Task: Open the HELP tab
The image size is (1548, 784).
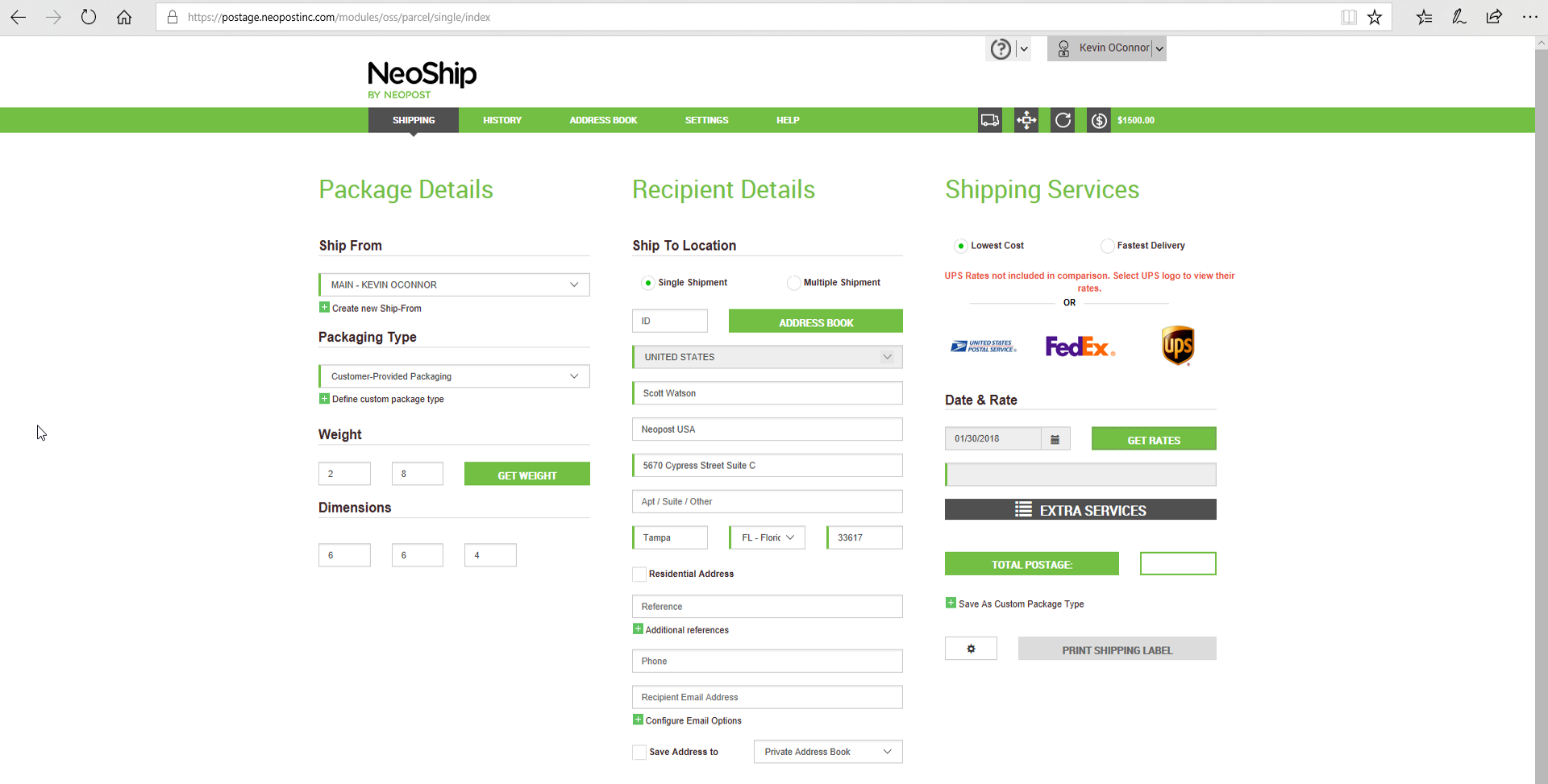Action: pos(788,120)
